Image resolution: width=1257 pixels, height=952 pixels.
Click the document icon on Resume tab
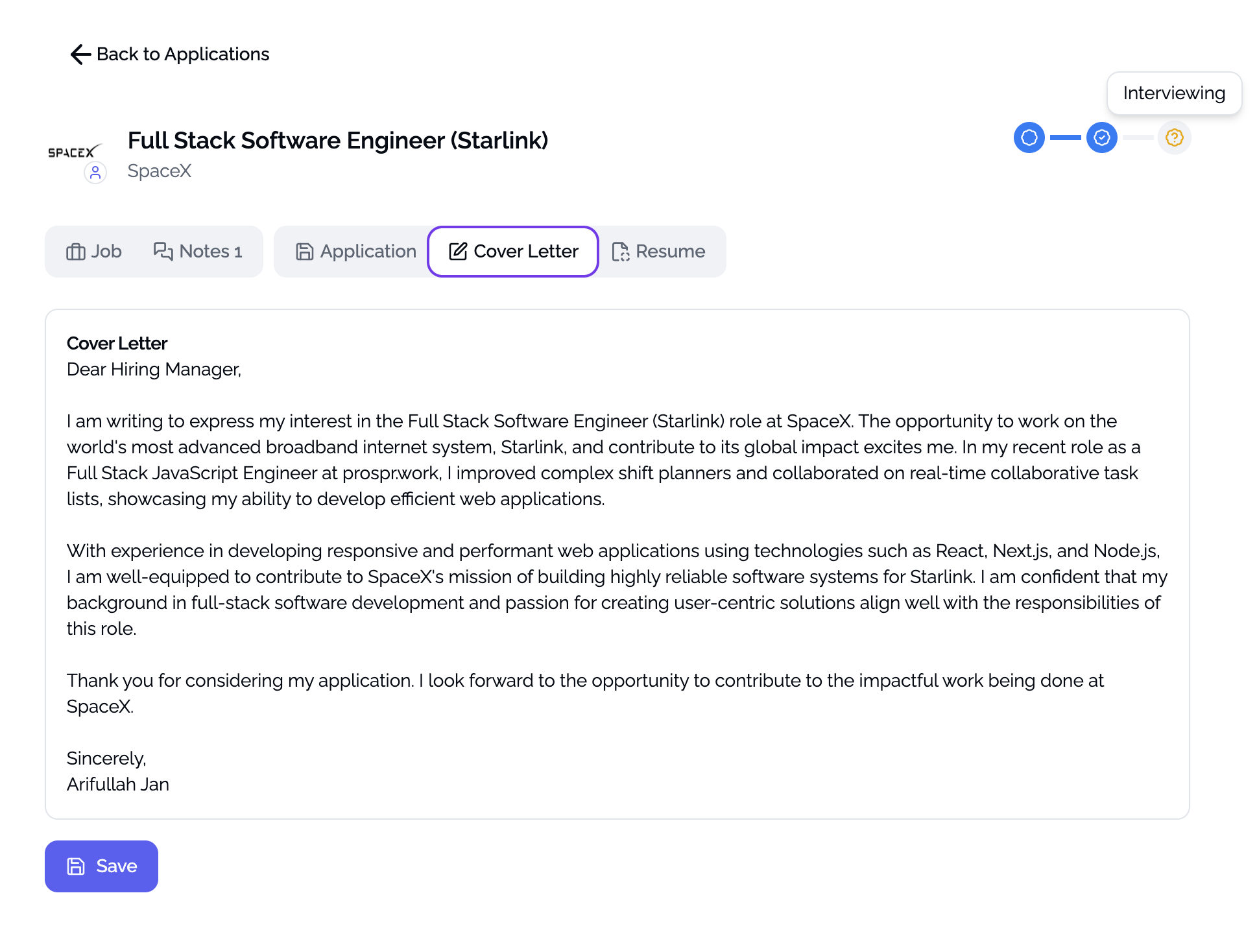tap(621, 252)
